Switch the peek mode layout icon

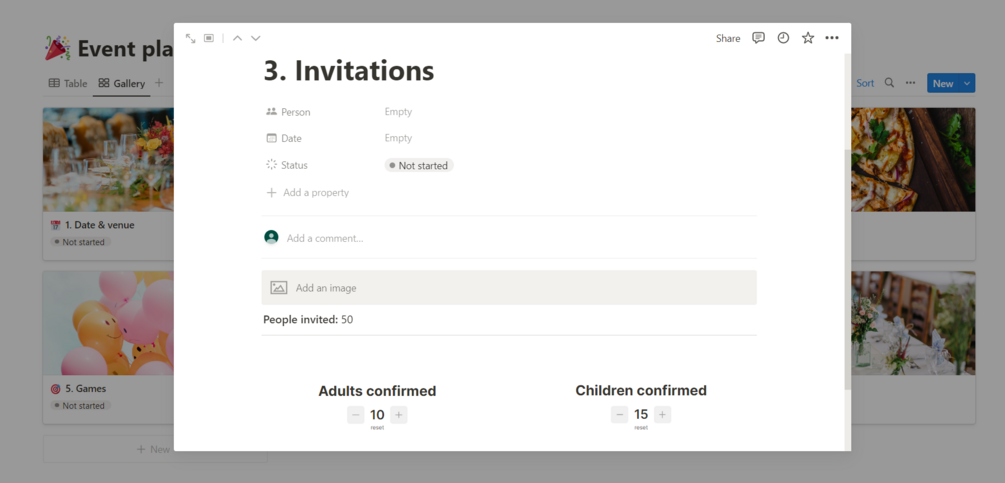[x=209, y=38]
